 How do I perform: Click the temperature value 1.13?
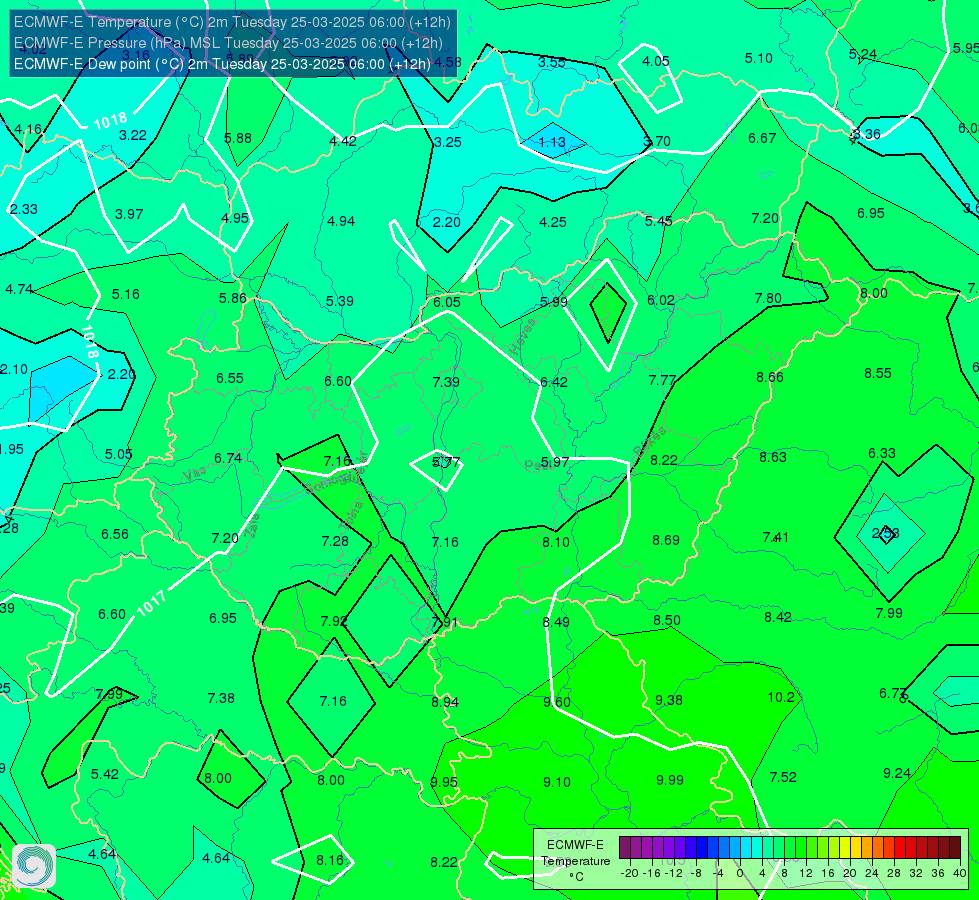552,142
